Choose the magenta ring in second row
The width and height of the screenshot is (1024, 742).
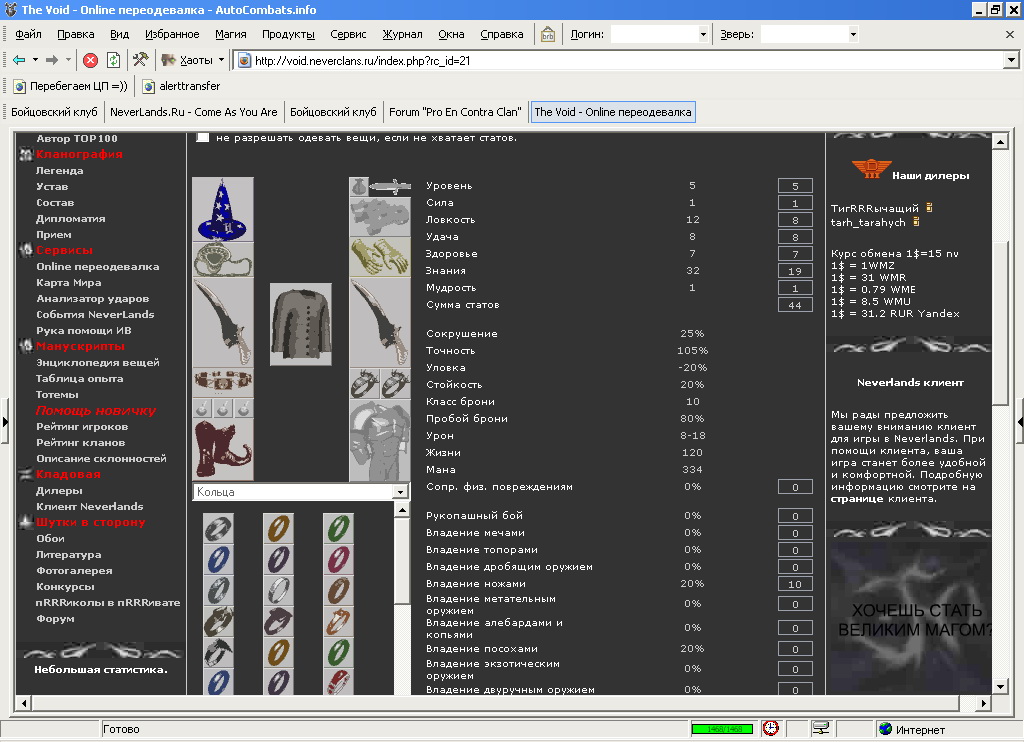pos(338,559)
